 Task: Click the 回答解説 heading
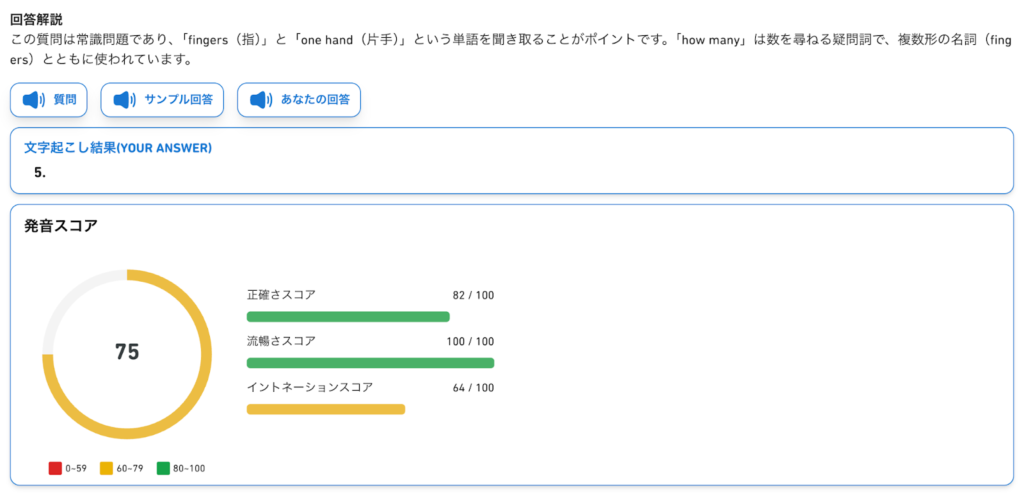point(36,19)
